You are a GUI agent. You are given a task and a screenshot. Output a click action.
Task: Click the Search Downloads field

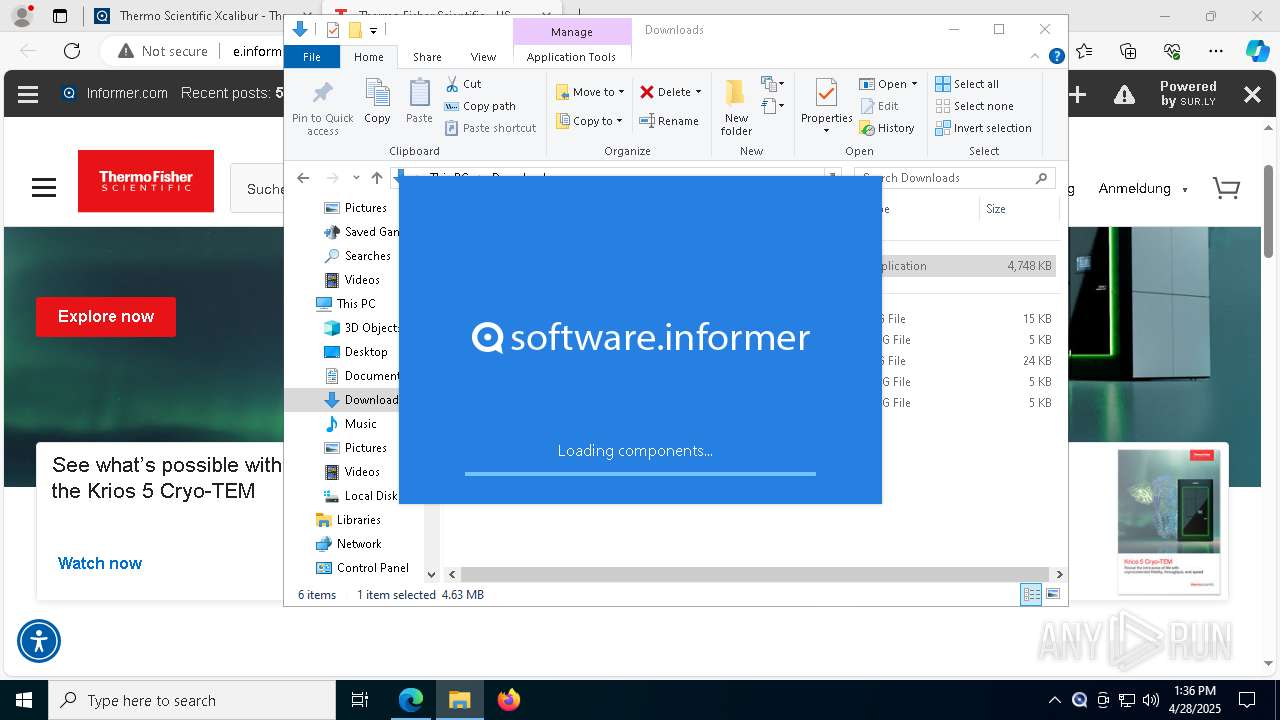955,178
